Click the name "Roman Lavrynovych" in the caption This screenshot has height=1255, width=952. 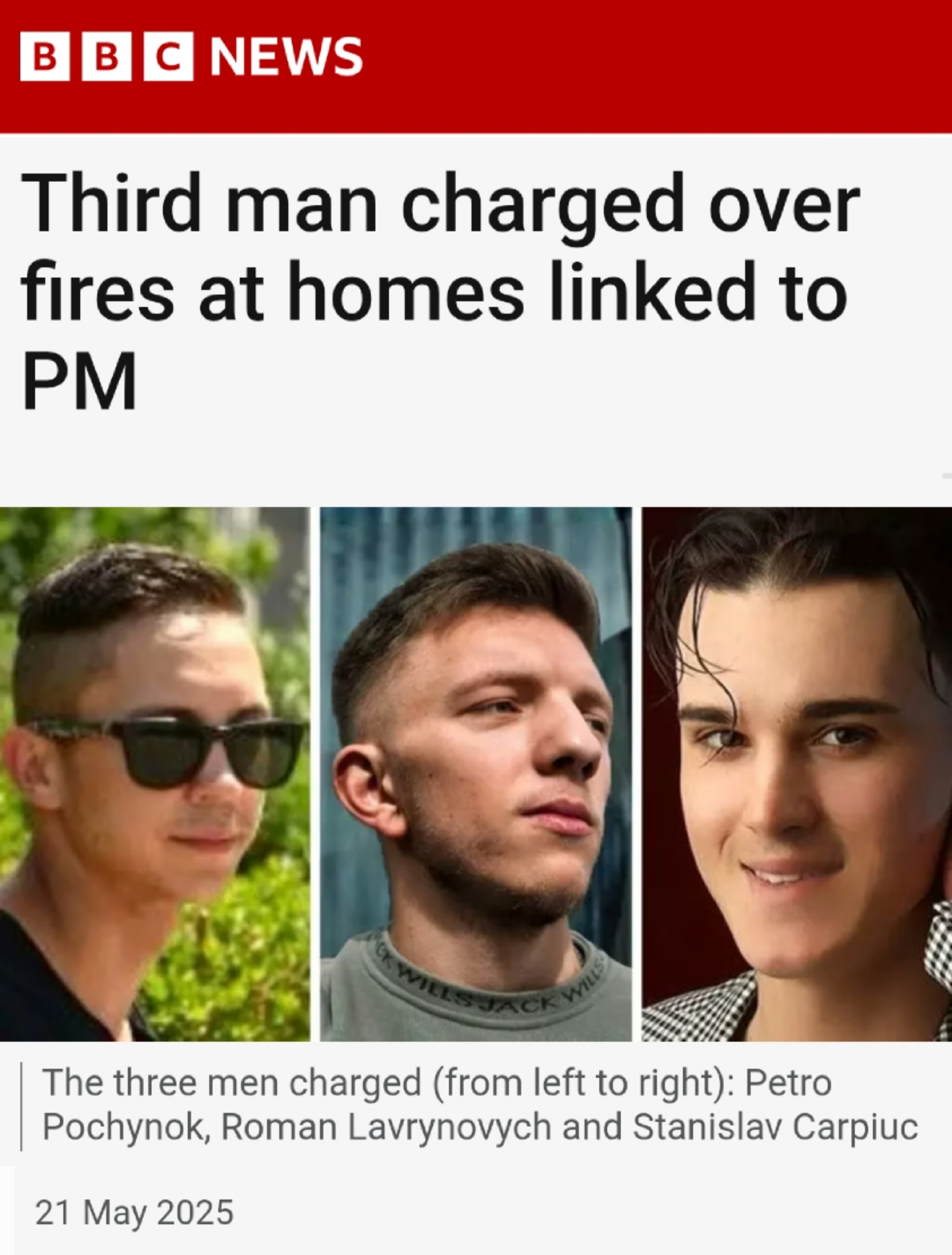(x=386, y=1127)
